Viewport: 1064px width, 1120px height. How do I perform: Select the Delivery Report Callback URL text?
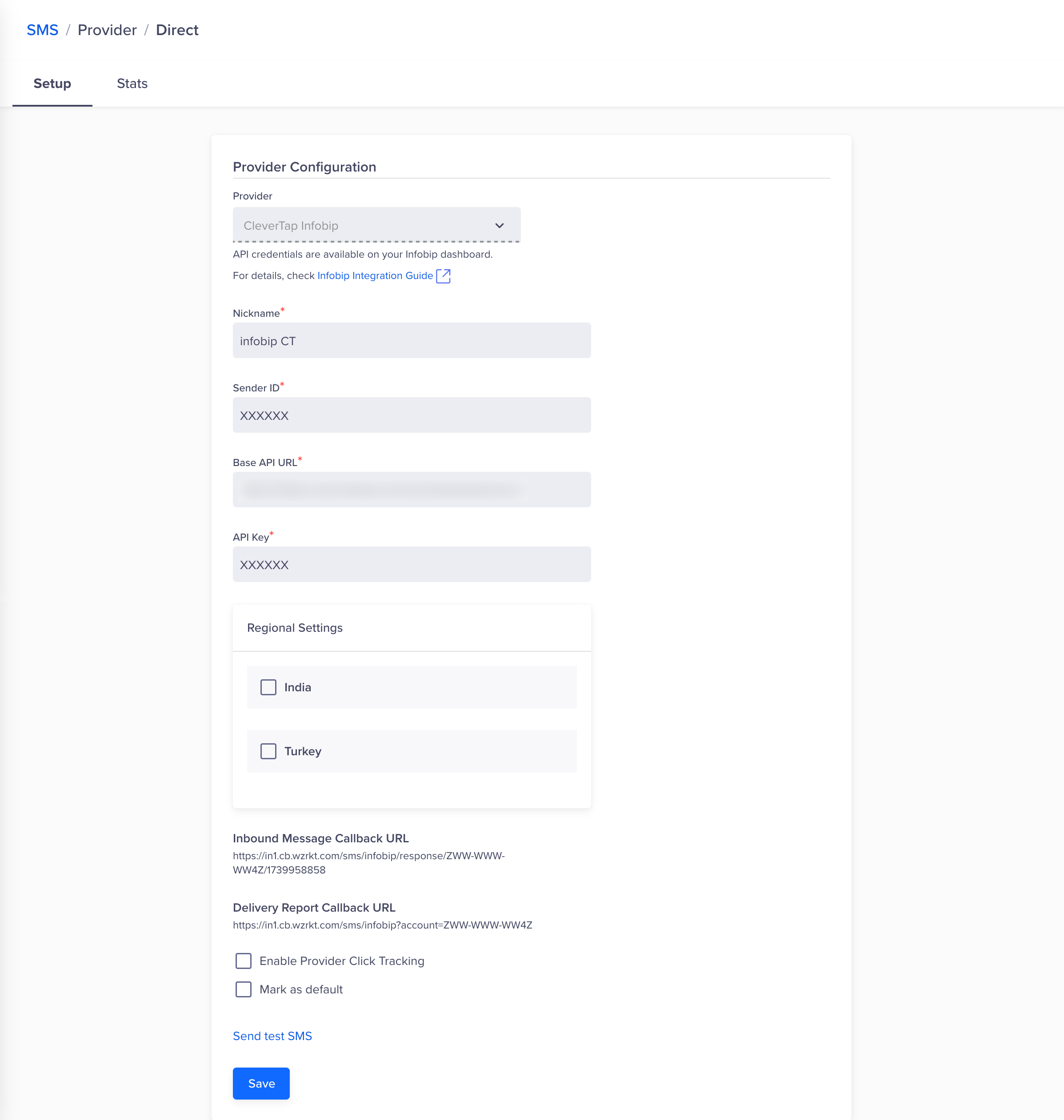[x=383, y=925]
